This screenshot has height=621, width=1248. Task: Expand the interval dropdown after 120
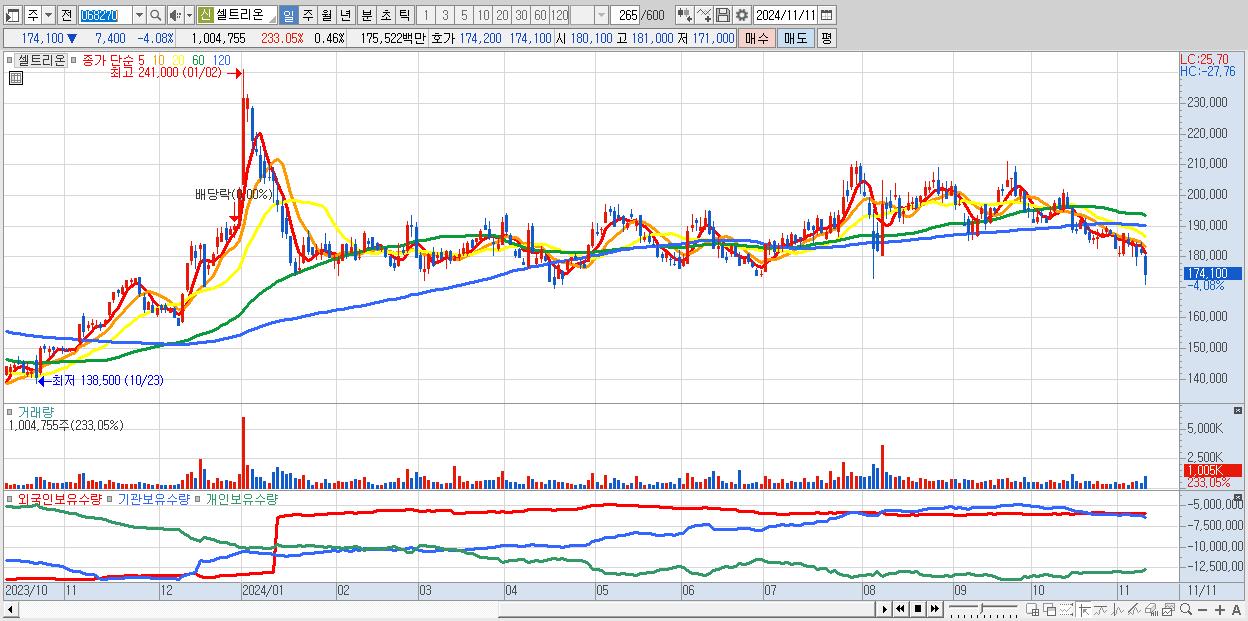[601, 15]
